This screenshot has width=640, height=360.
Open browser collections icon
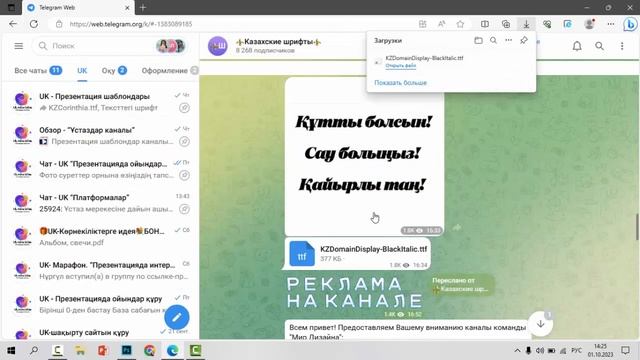pyautogui.click(x=506, y=24)
